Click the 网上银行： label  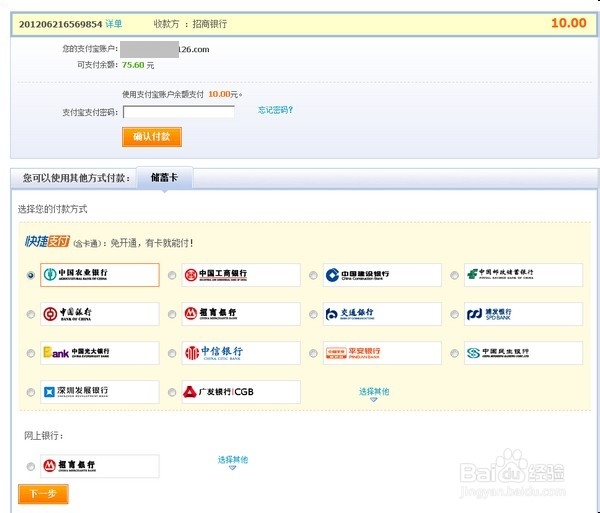point(44,436)
